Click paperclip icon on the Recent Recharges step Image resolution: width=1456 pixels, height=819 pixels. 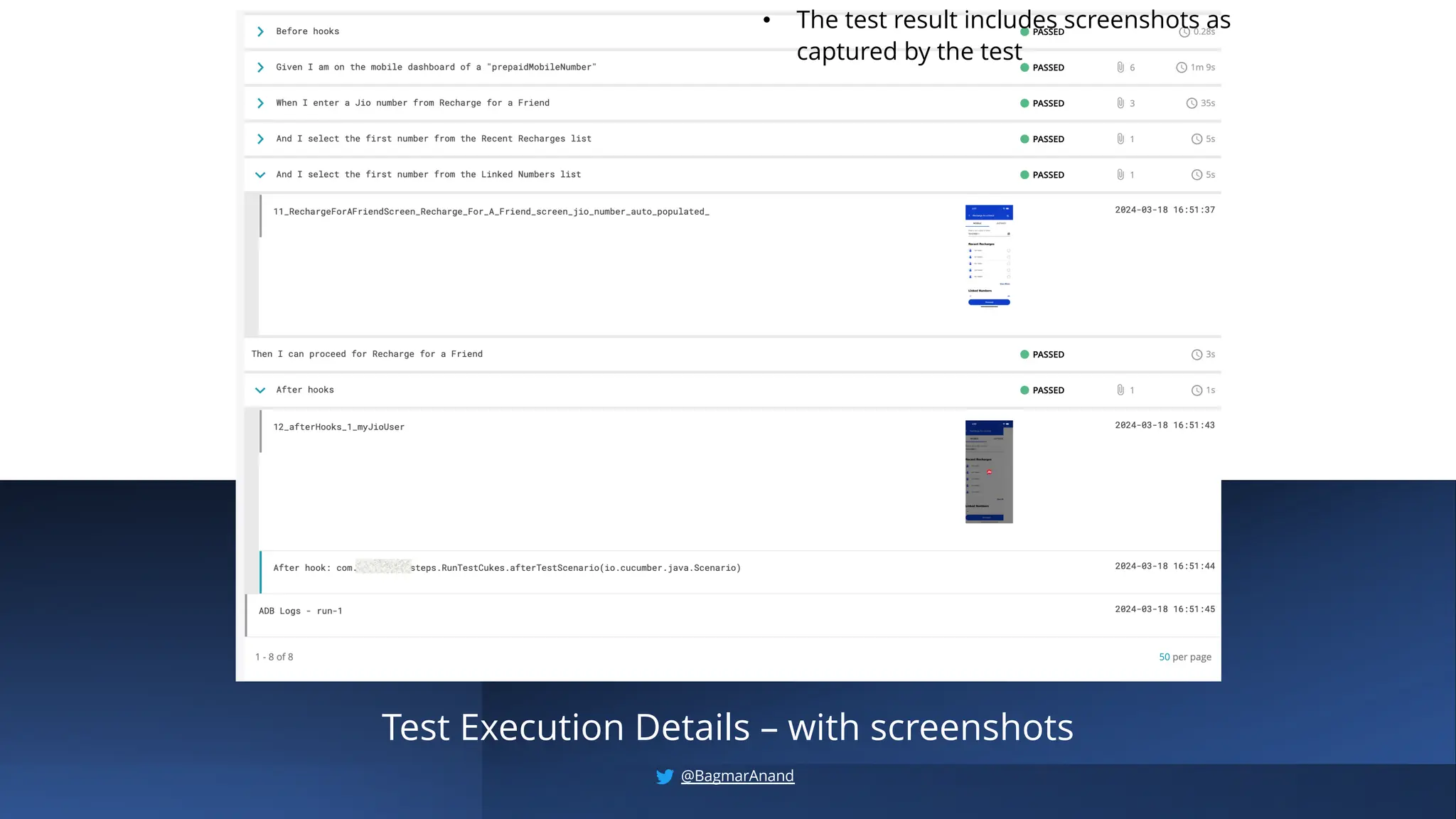pyautogui.click(x=1120, y=139)
